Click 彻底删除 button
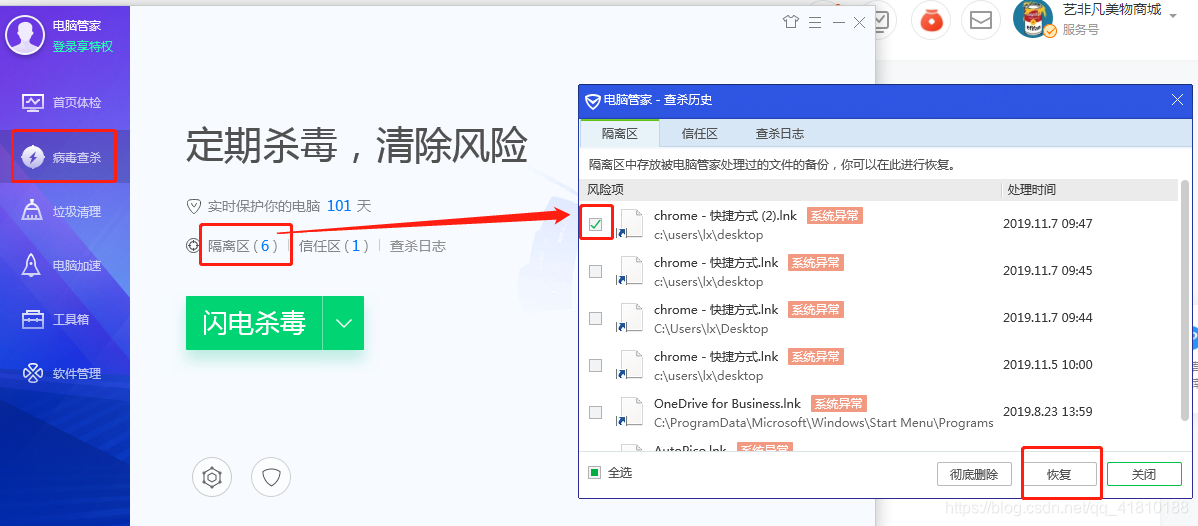The image size is (1198, 526). 974,474
